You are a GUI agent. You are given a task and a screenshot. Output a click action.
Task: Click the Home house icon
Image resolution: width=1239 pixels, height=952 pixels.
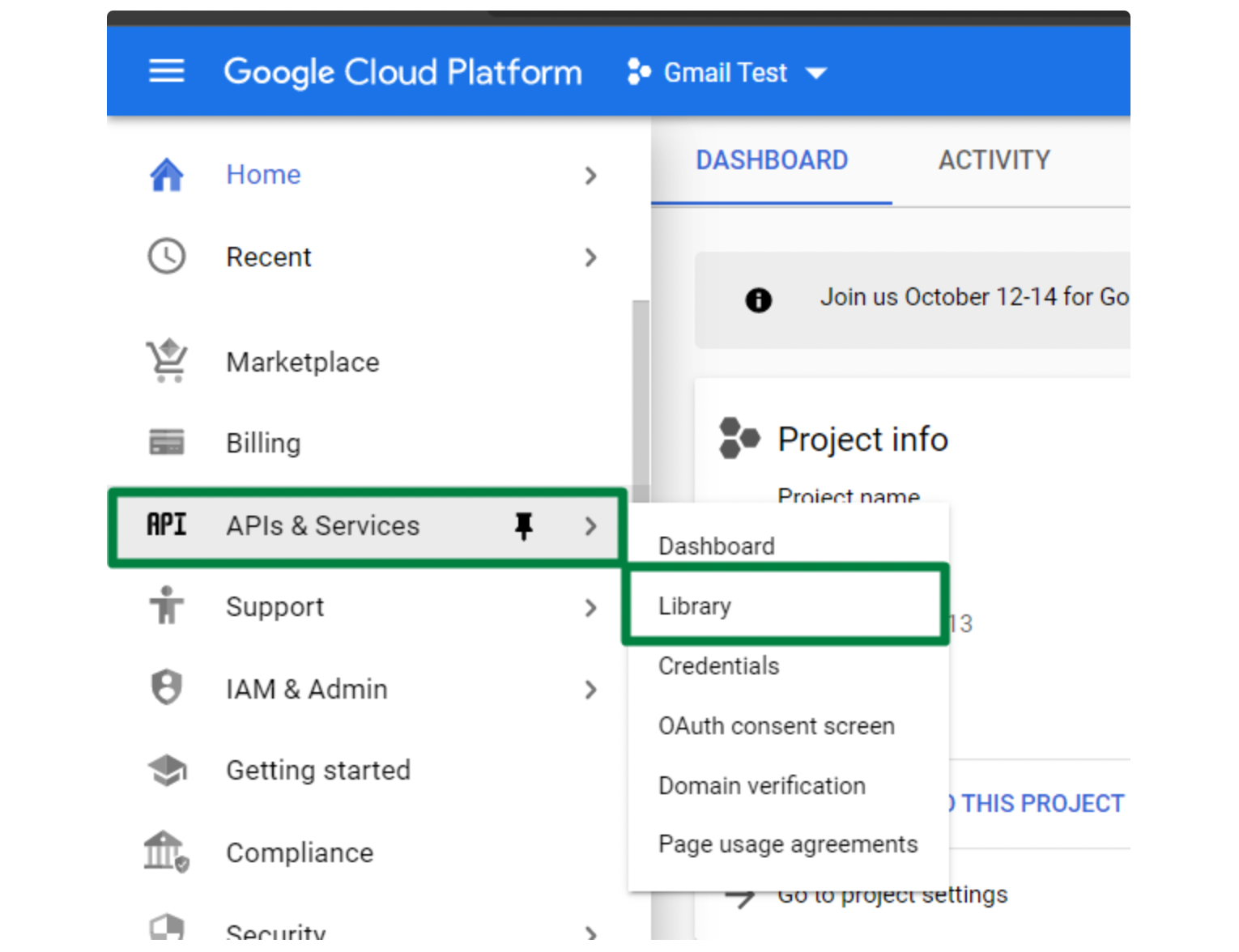(x=167, y=174)
